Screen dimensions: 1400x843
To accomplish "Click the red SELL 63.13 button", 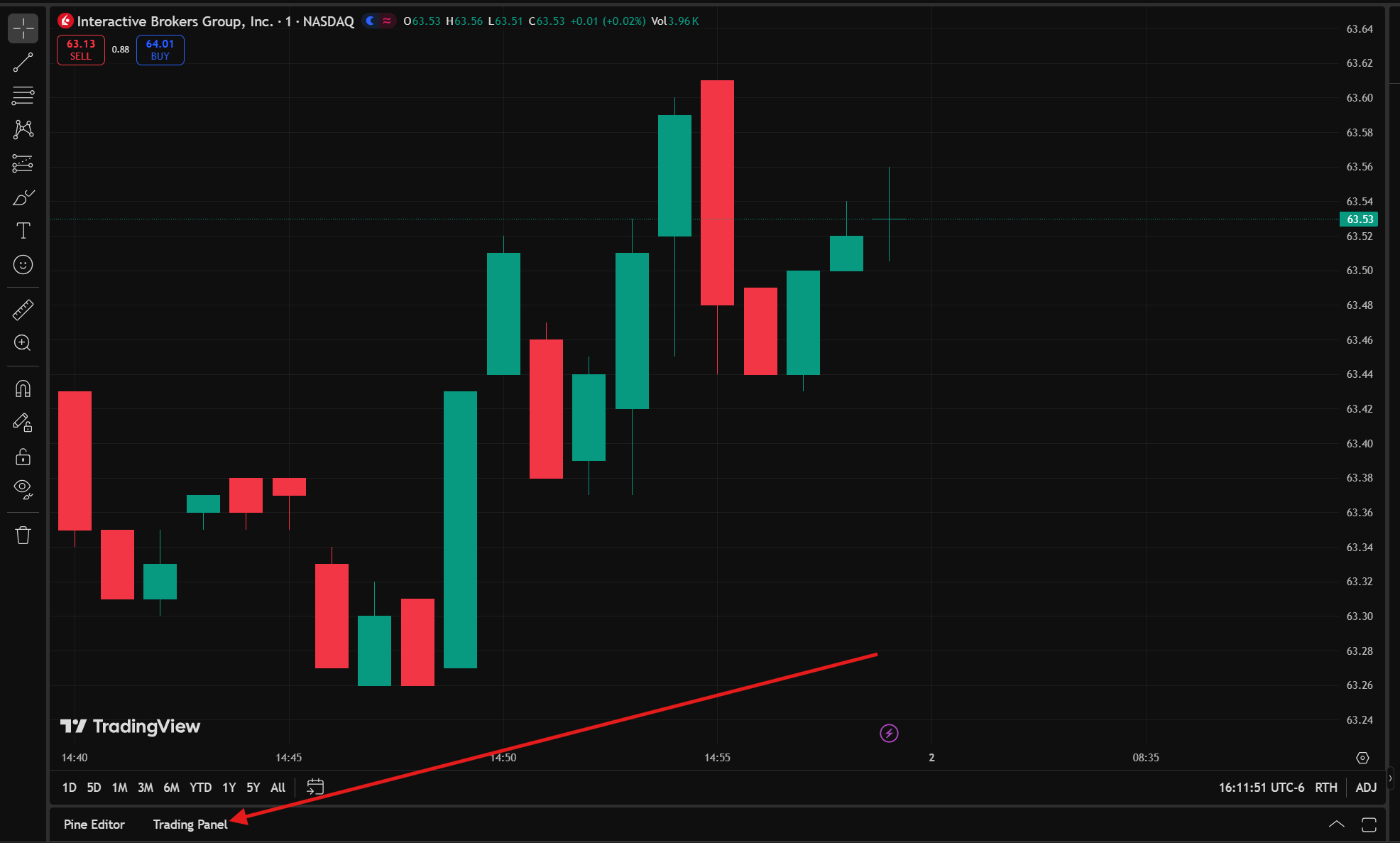I will click(x=81, y=50).
